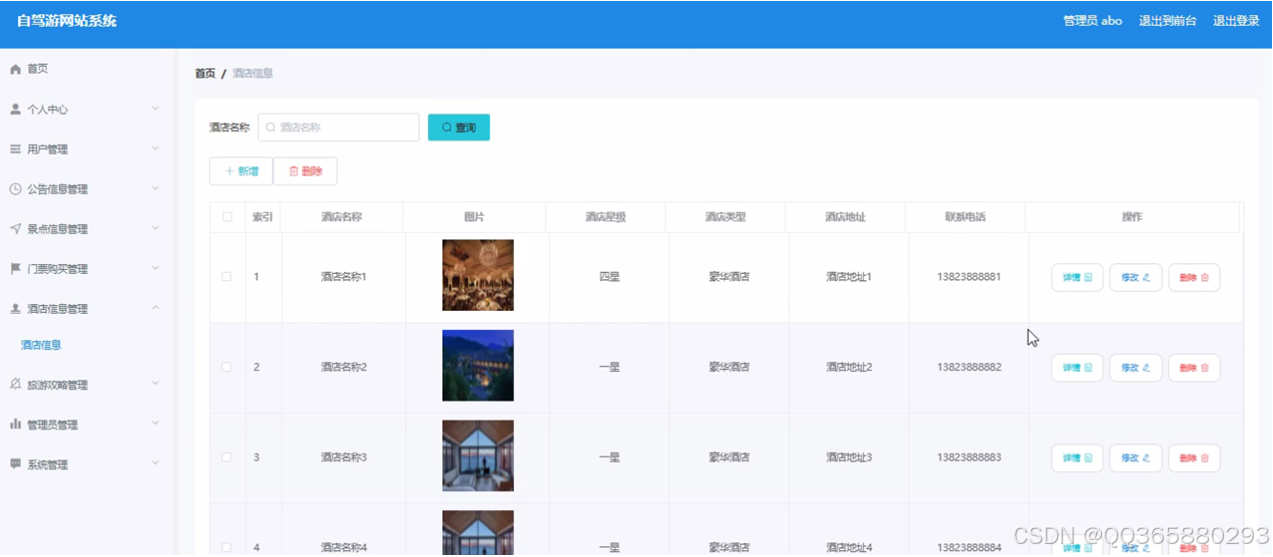Image resolution: width=1273 pixels, height=557 pixels.
Task: Open the banquet hall image of 酒店名称1
Action: click(478, 275)
